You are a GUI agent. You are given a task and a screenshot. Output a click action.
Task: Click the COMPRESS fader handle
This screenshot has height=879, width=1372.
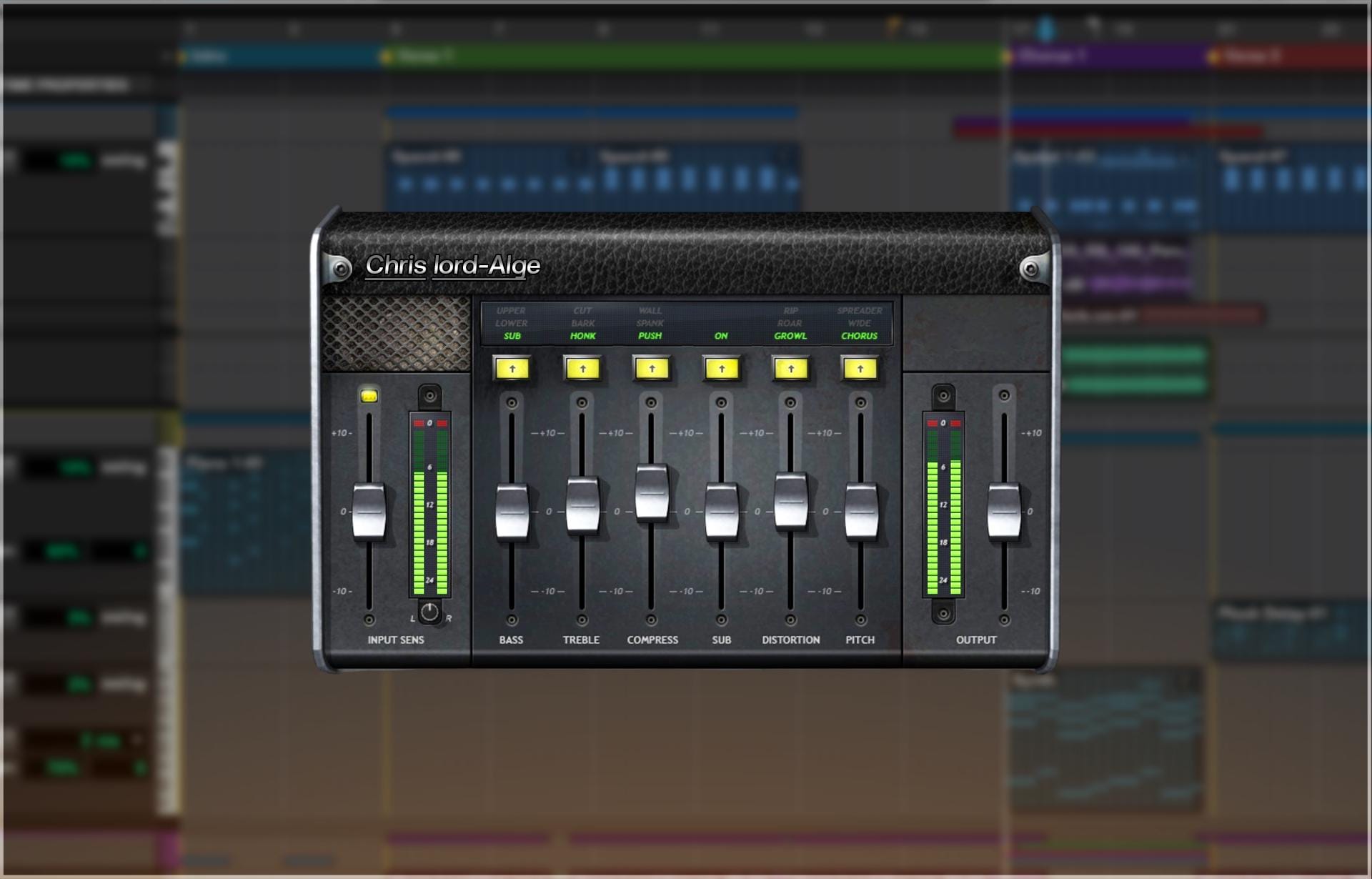click(652, 492)
